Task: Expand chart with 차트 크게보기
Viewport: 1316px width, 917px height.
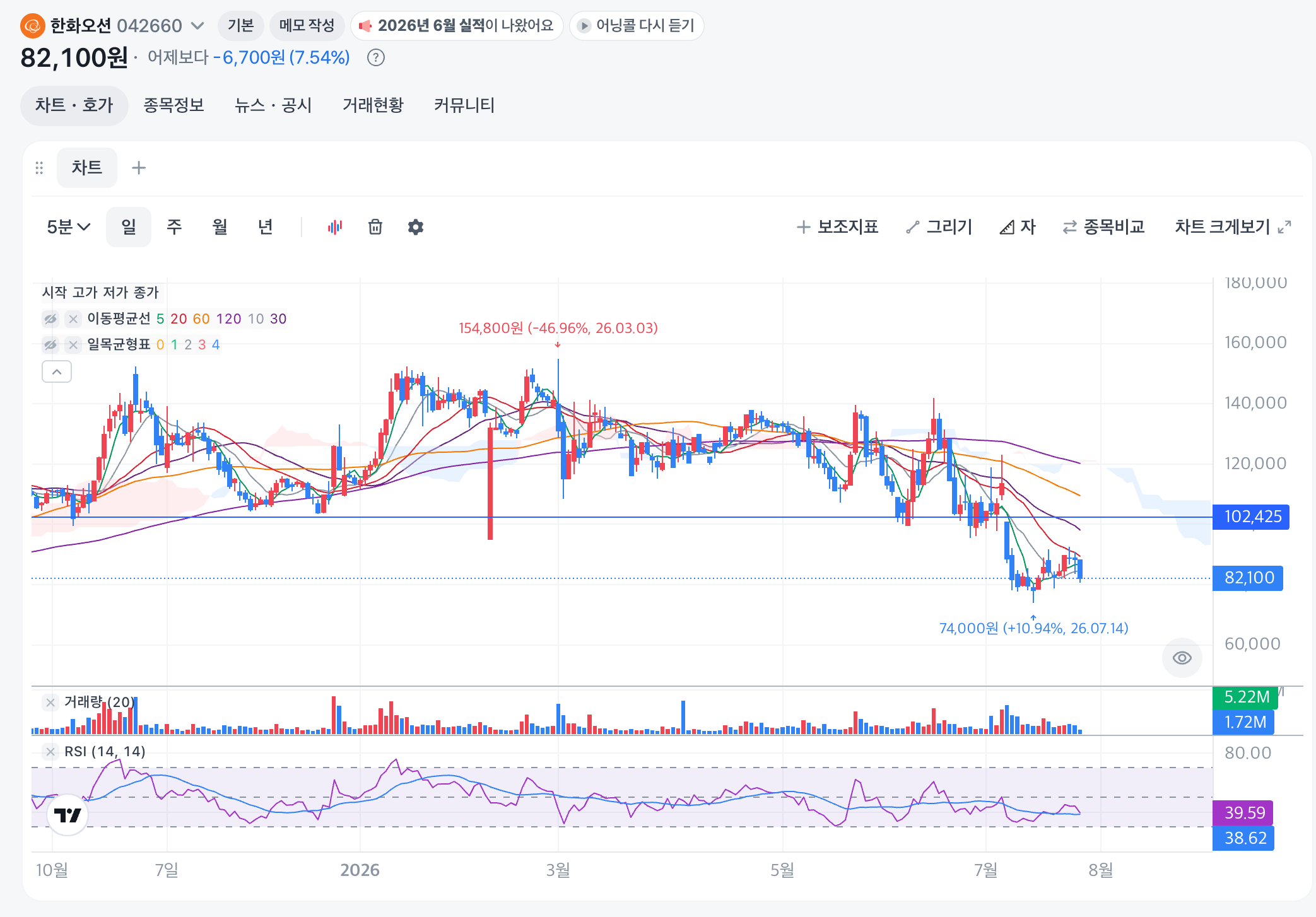Action: 1233,227
